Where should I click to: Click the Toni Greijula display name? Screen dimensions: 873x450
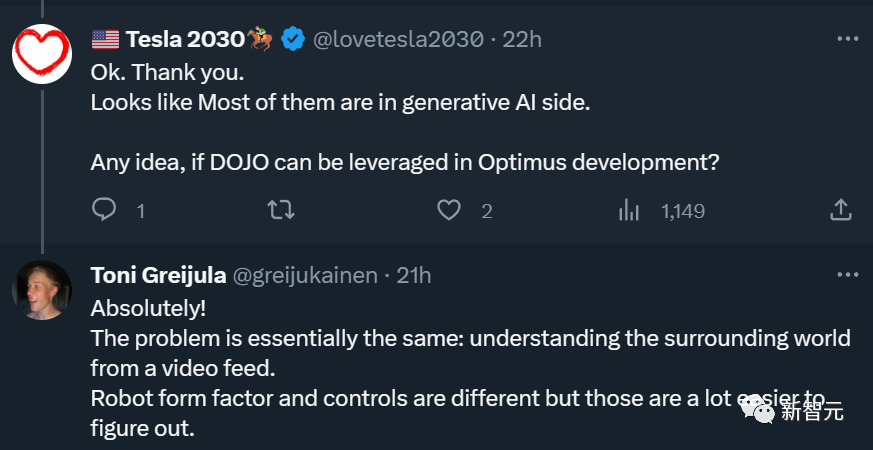(158, 276)
